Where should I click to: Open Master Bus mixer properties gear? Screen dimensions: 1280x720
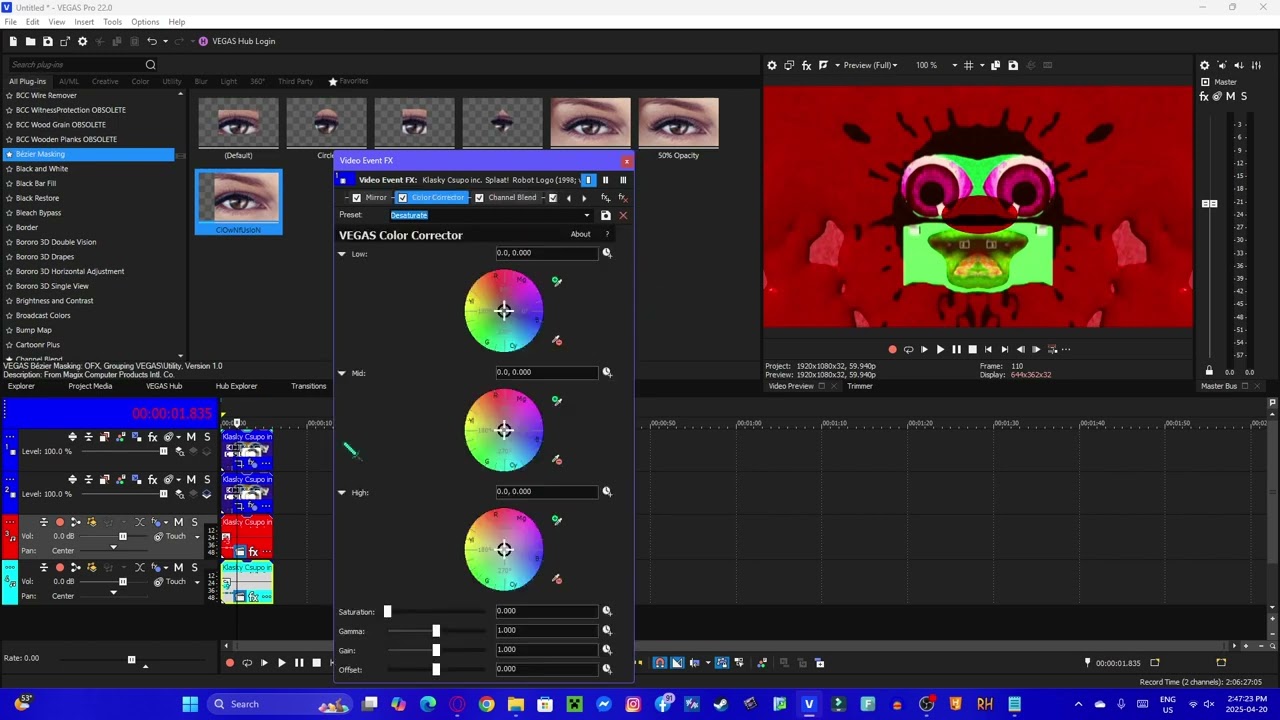coord(1204,65)
